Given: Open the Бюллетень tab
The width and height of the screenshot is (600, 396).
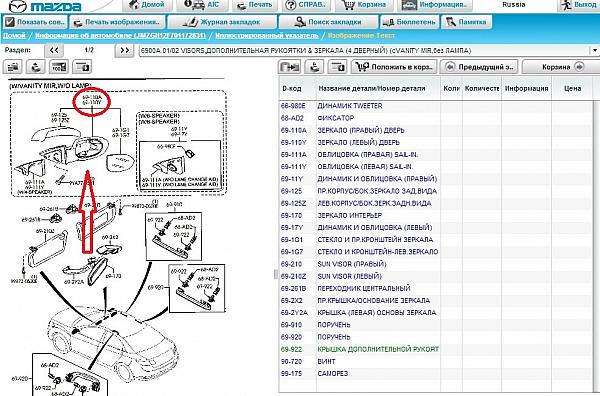Looking at the screenshot, I should 409,22.
